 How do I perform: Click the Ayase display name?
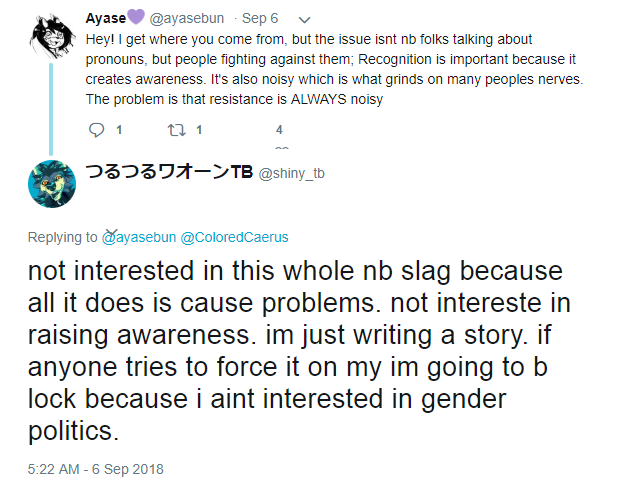[x=106, y=18]
